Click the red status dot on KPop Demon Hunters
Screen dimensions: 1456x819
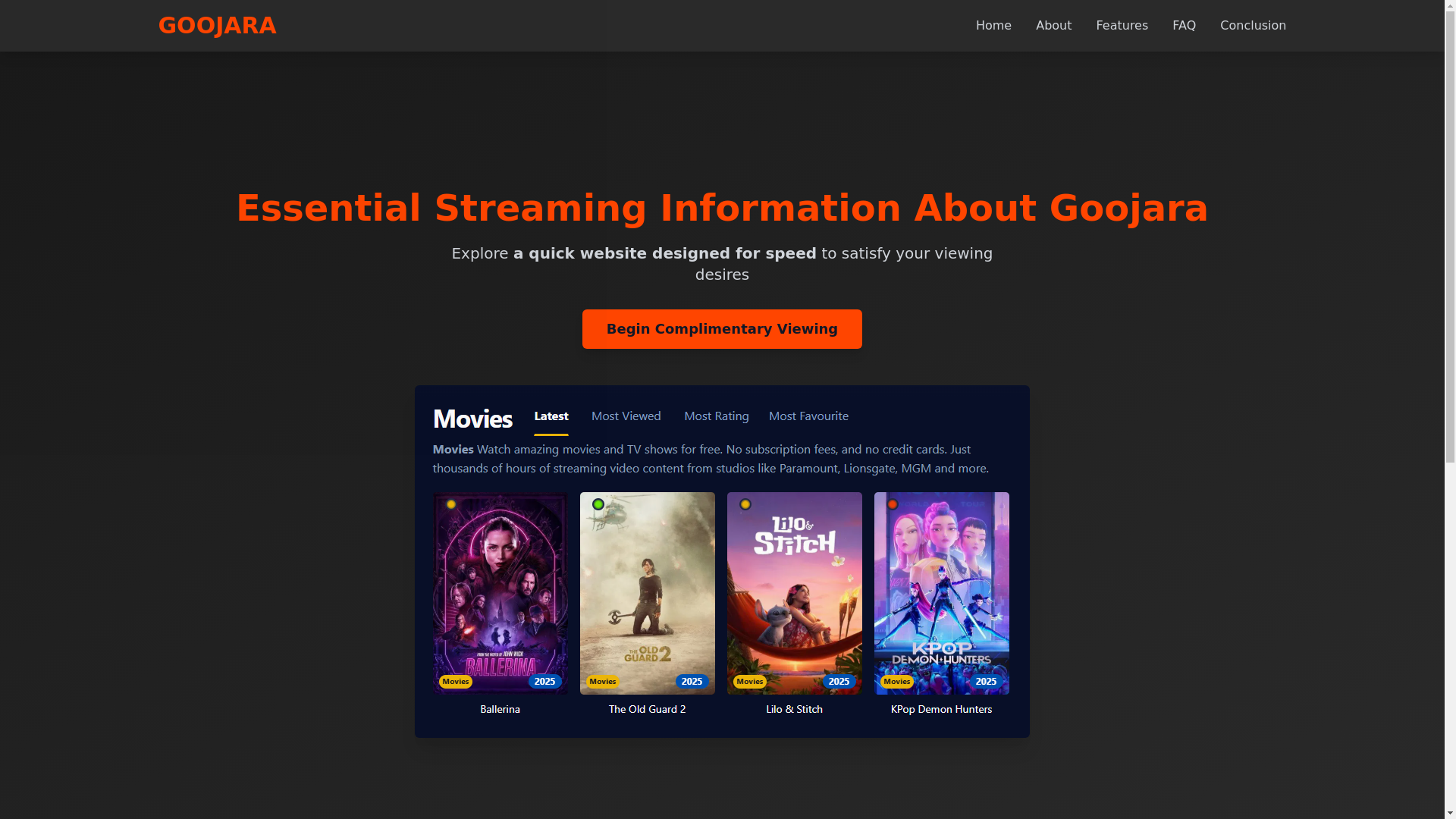coord(893,504)
